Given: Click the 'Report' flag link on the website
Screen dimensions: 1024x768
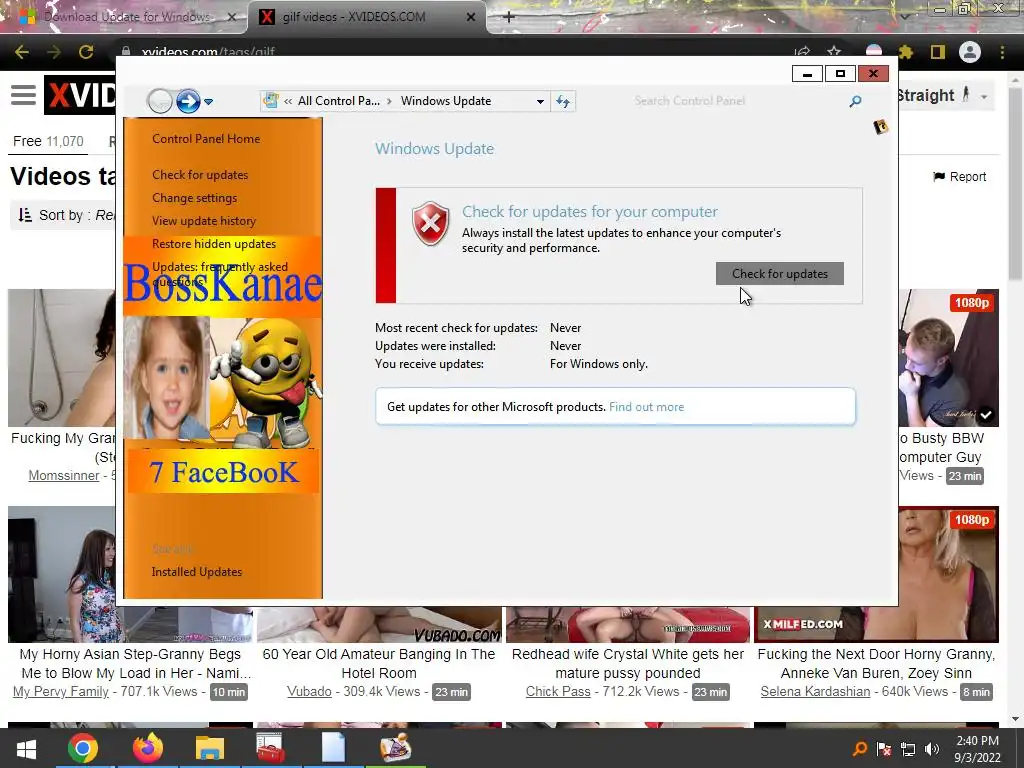Looking at the screenshot, I should (x=959, y=177).
